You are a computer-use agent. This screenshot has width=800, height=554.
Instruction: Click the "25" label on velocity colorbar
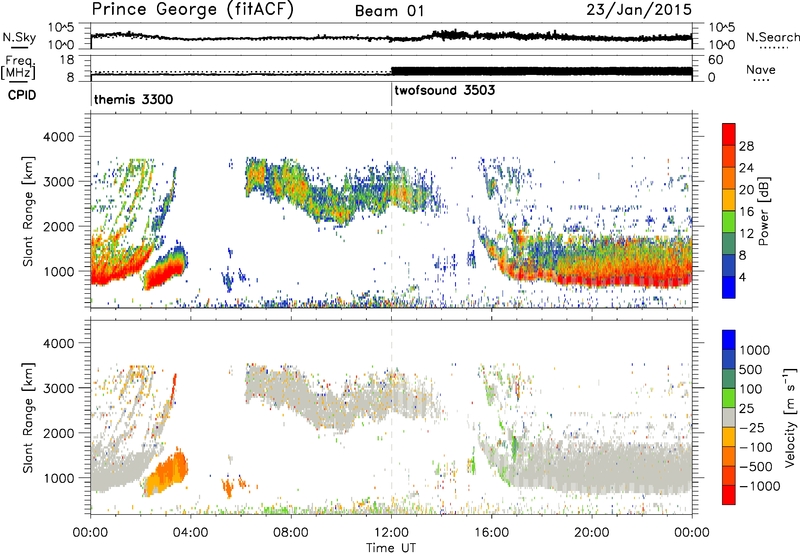pos(746,409)
